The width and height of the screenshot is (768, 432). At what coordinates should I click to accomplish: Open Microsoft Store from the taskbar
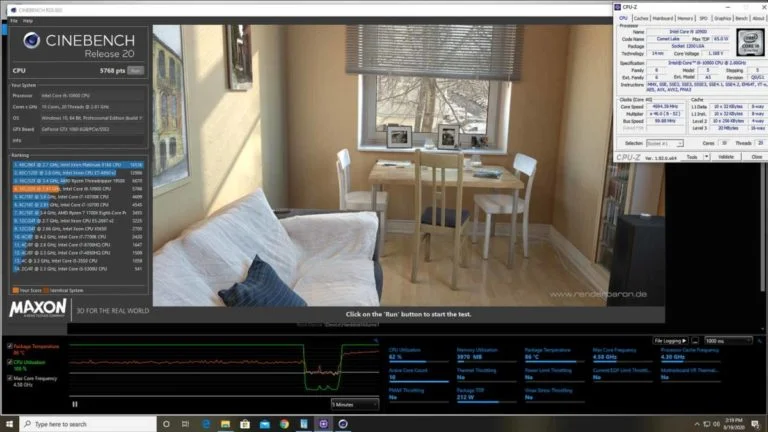[x=245, y=424]
